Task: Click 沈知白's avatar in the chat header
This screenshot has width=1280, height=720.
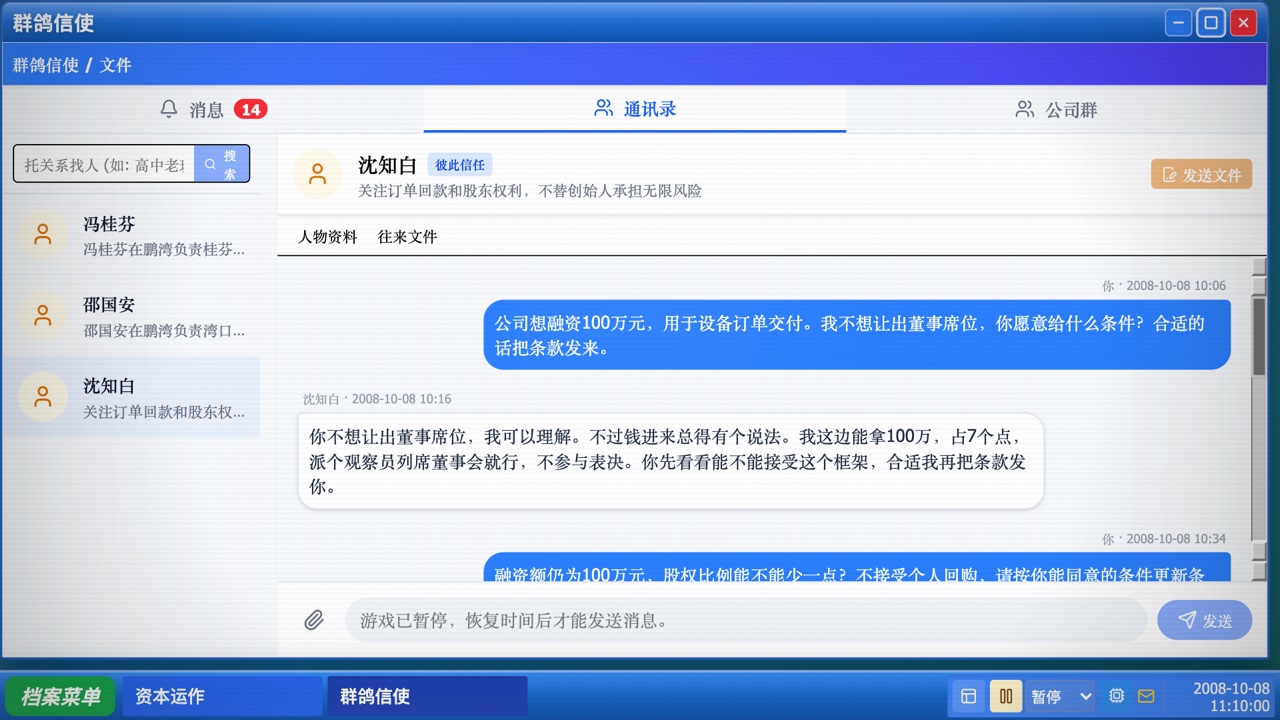Action: pyautogui.click(x=317, y=174)
